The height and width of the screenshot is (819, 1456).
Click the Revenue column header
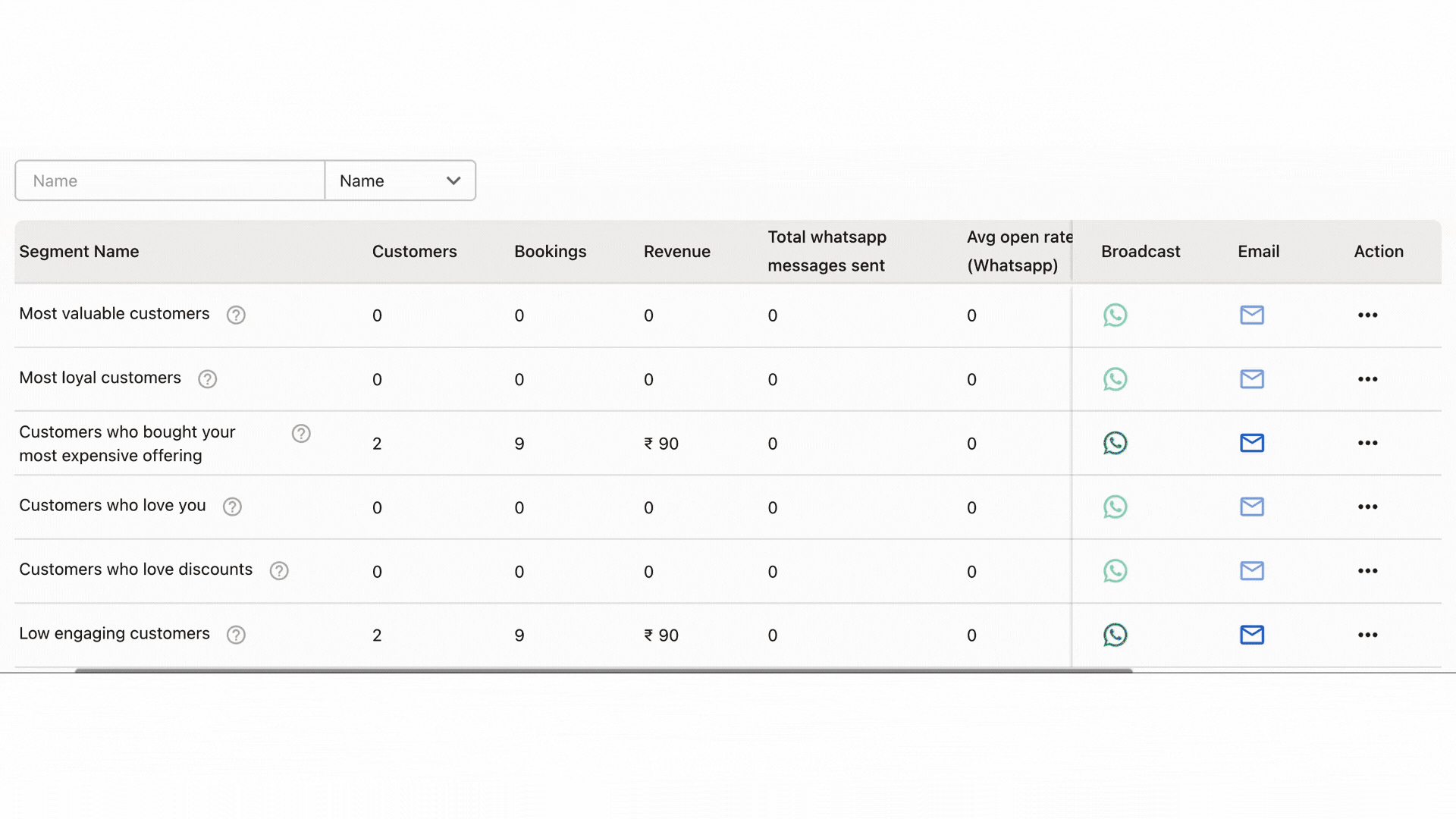(x=676, y=252)
